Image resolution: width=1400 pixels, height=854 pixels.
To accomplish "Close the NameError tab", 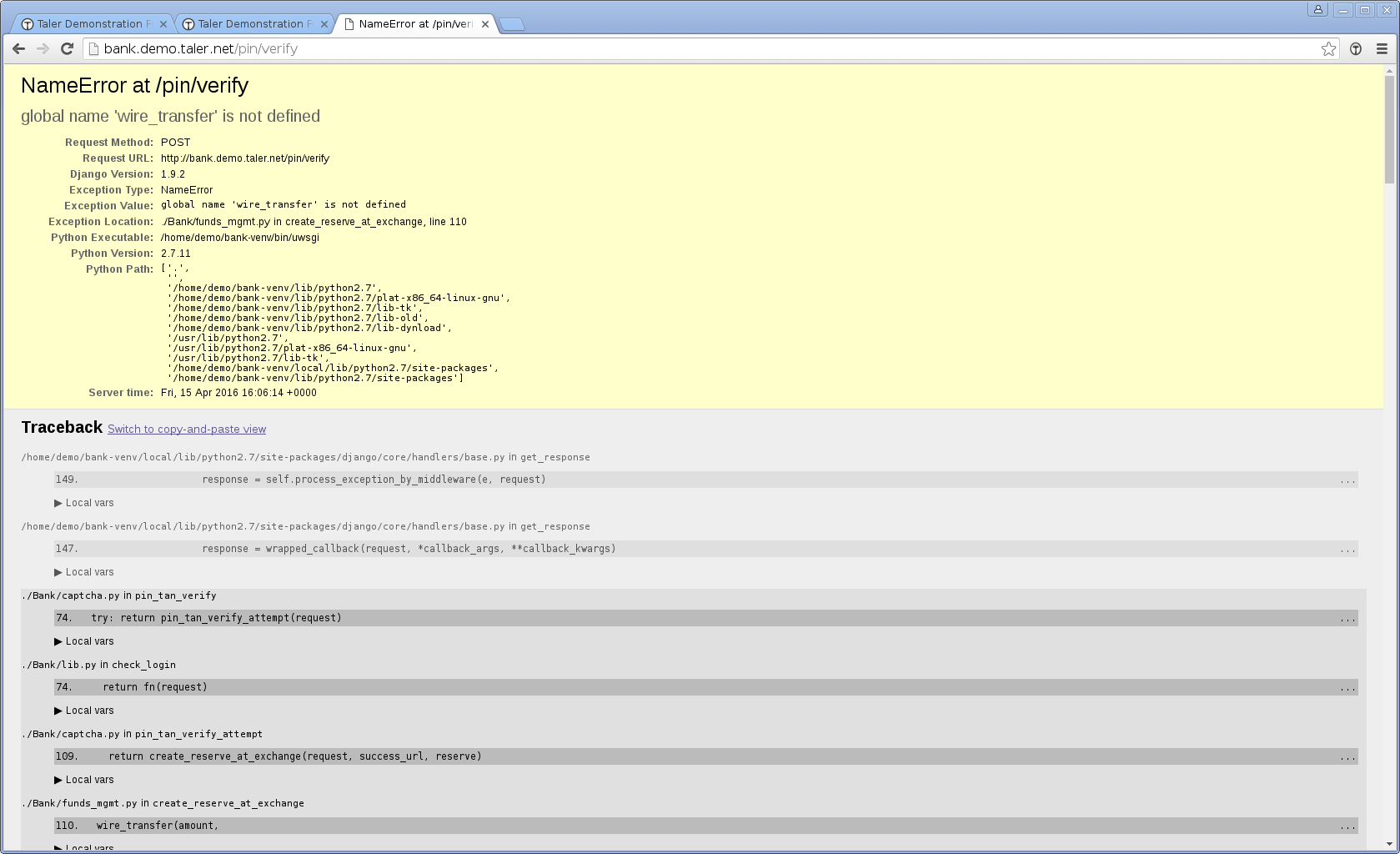I will point(485,24).
